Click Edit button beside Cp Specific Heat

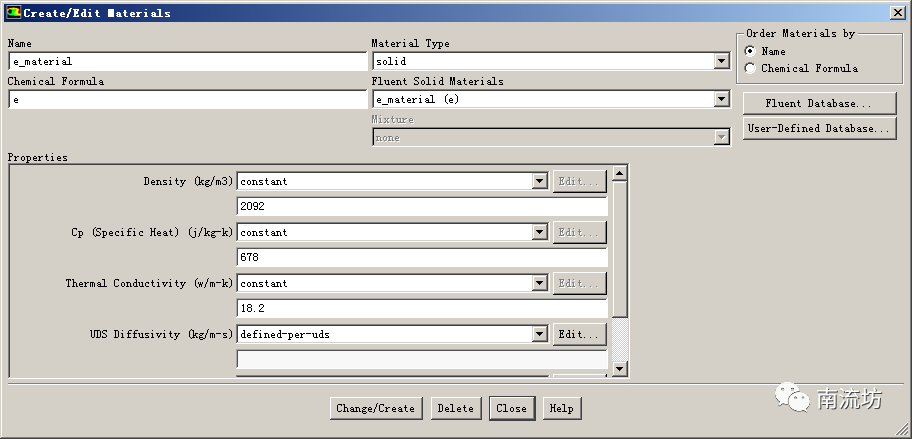coord(579,233)
